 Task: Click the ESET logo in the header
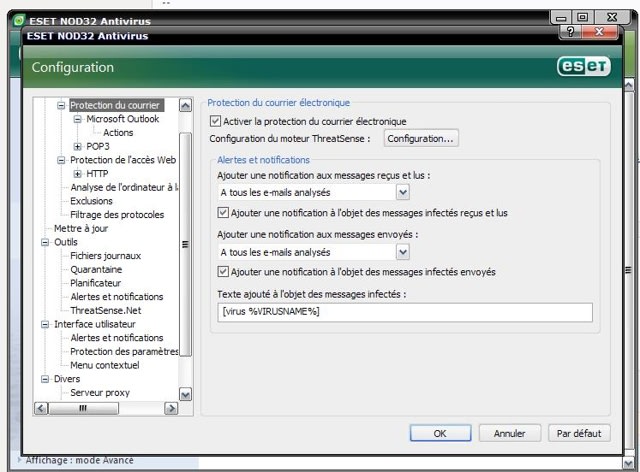[584, 66]
